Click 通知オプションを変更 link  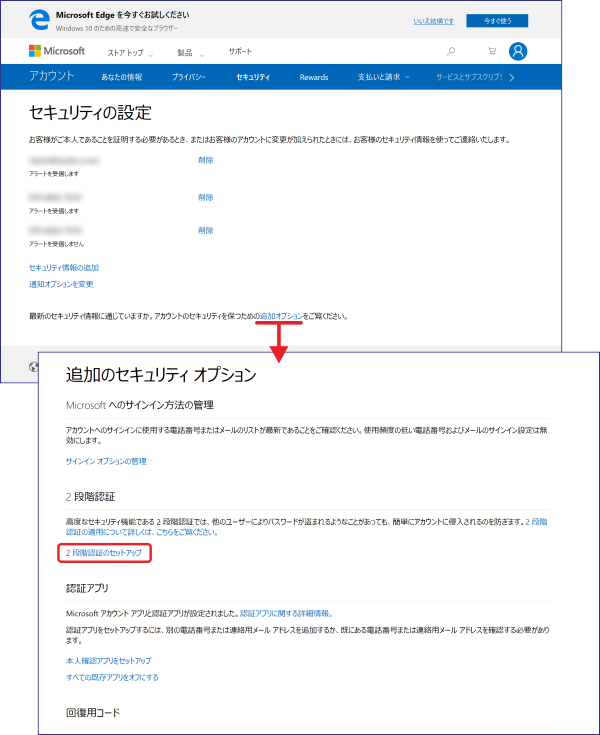pyautogui.click(x=61, y=284)
